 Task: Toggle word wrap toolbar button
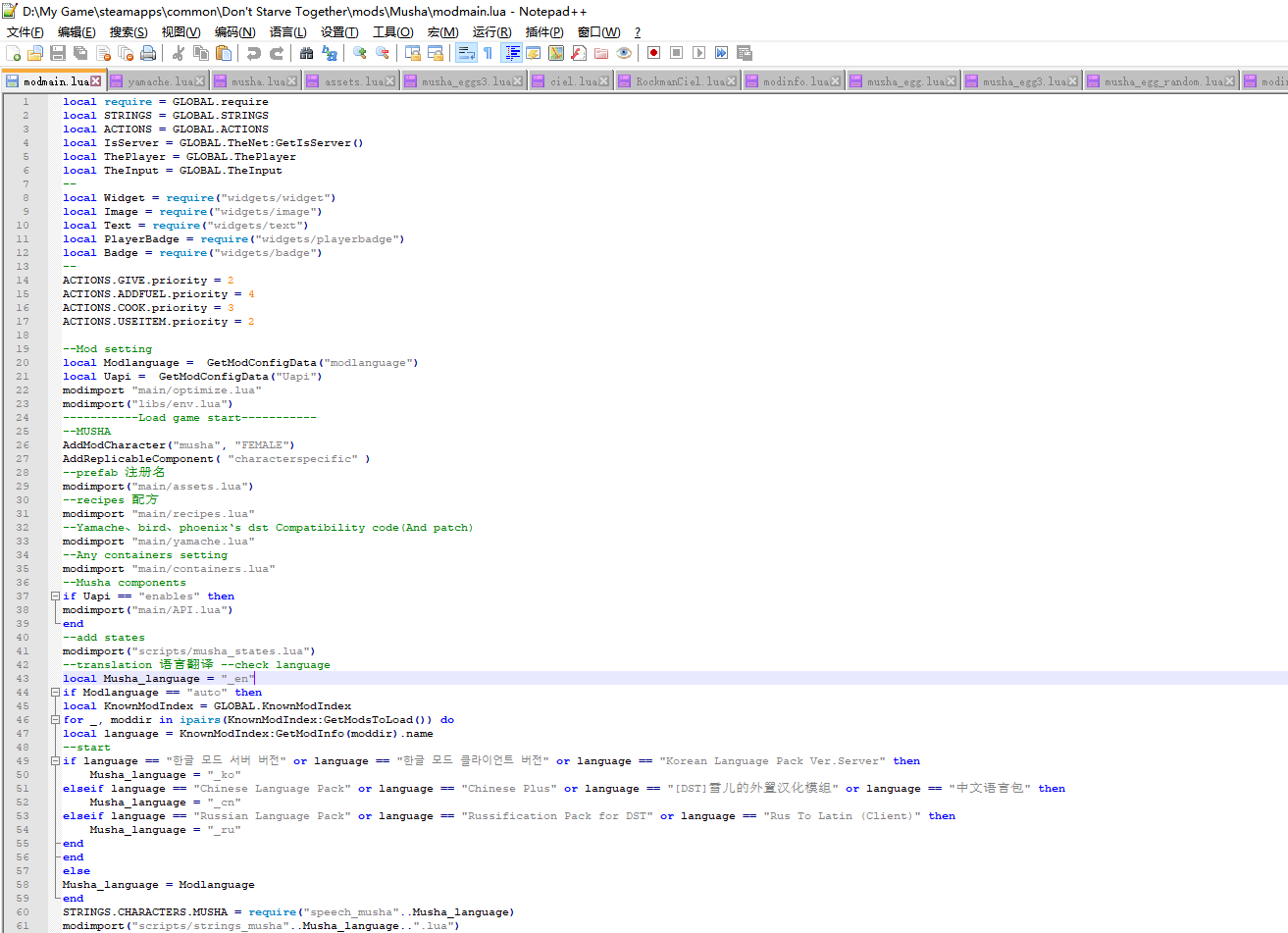tap(466, 53)
